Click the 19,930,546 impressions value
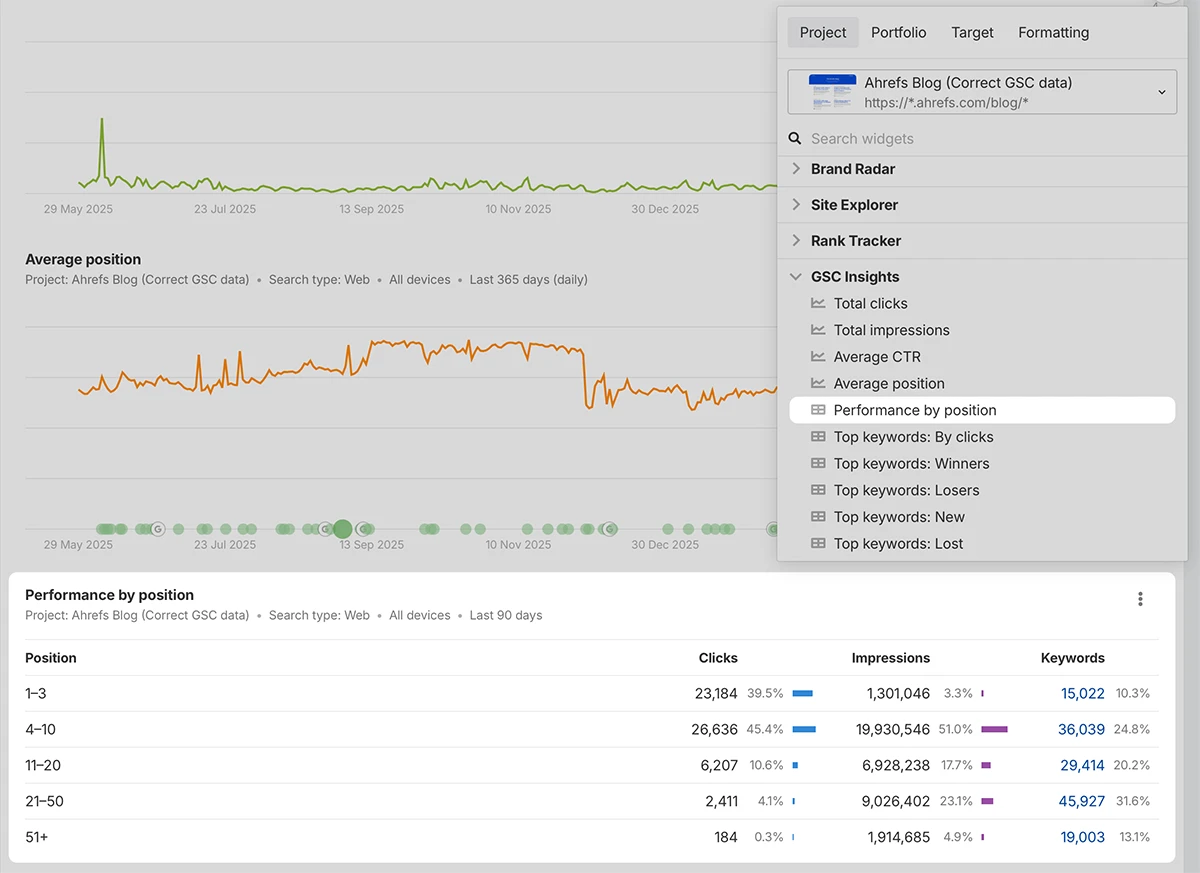The width and height of the screenshot is (1200, 873). pos(893,729)
